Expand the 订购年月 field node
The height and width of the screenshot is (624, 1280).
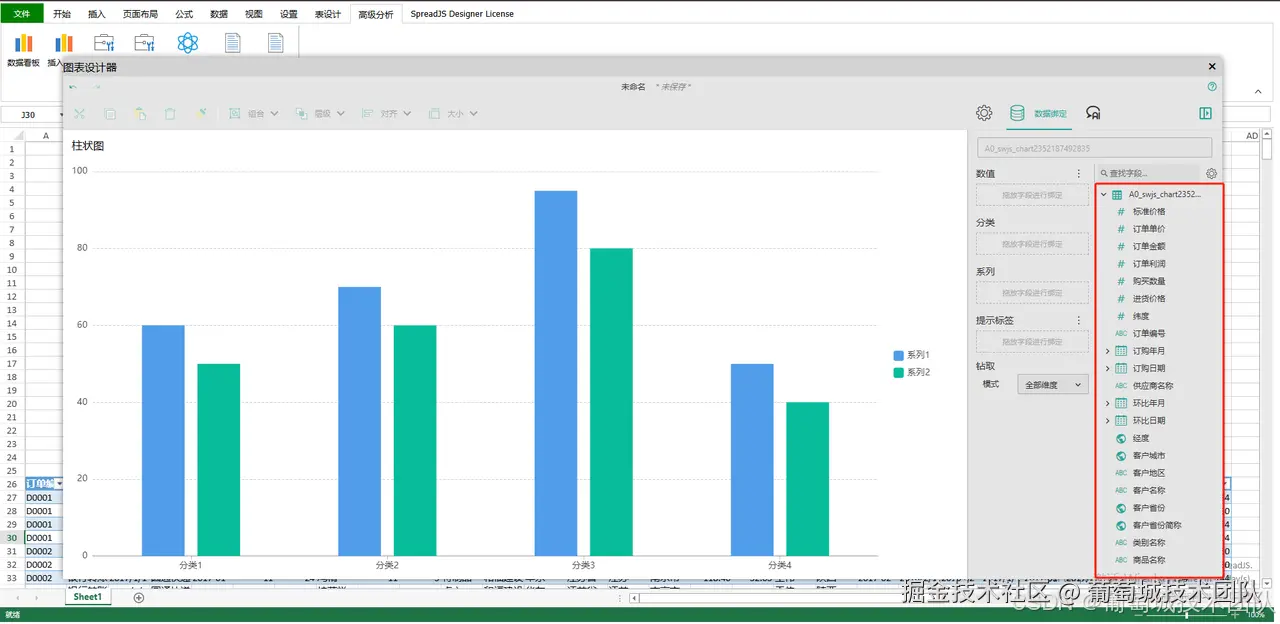coord(1107,351)
